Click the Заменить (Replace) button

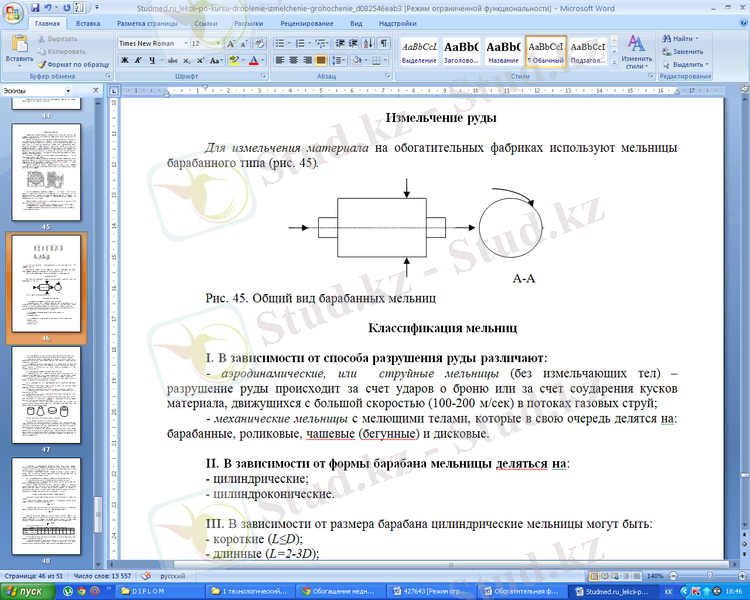coord(686,51)
